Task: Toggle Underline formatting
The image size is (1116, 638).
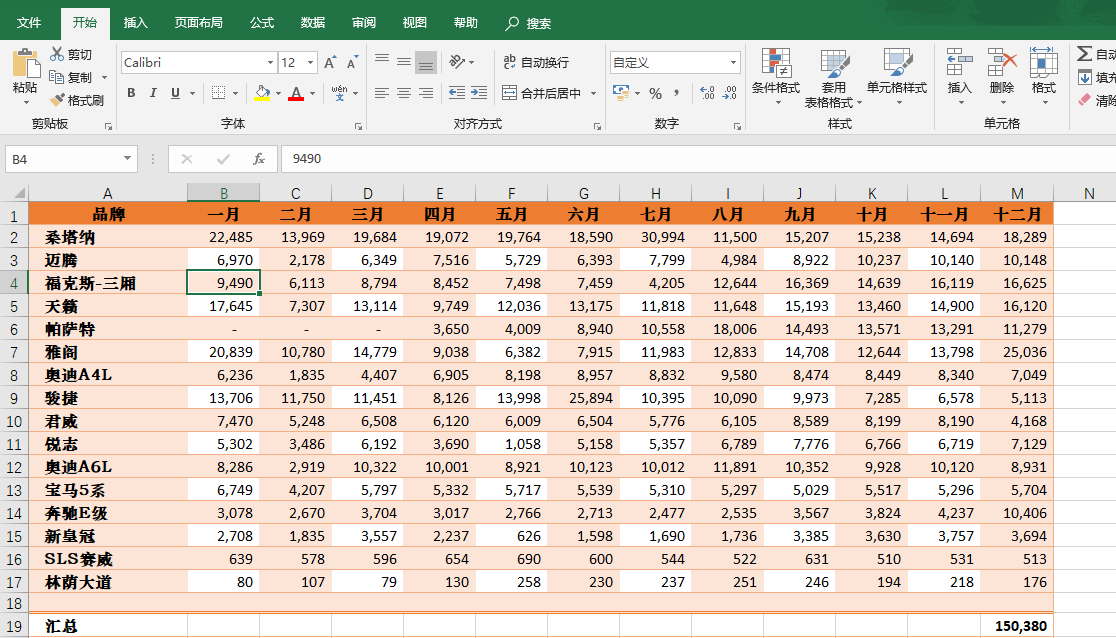Action: click(x=175, y=93)
